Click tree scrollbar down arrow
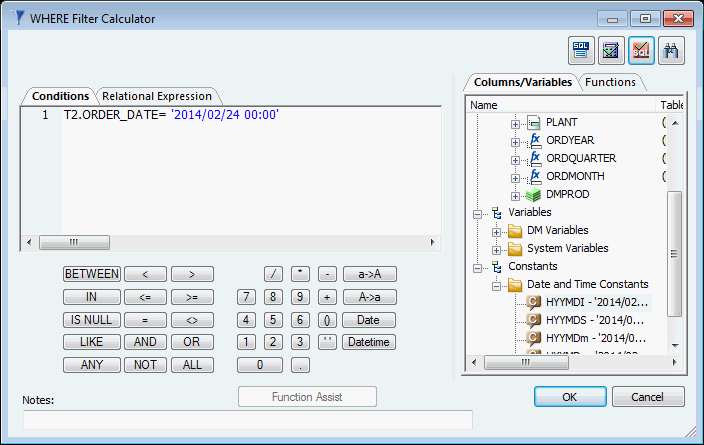This screenshot has width=704, height=445. [674, 345]
